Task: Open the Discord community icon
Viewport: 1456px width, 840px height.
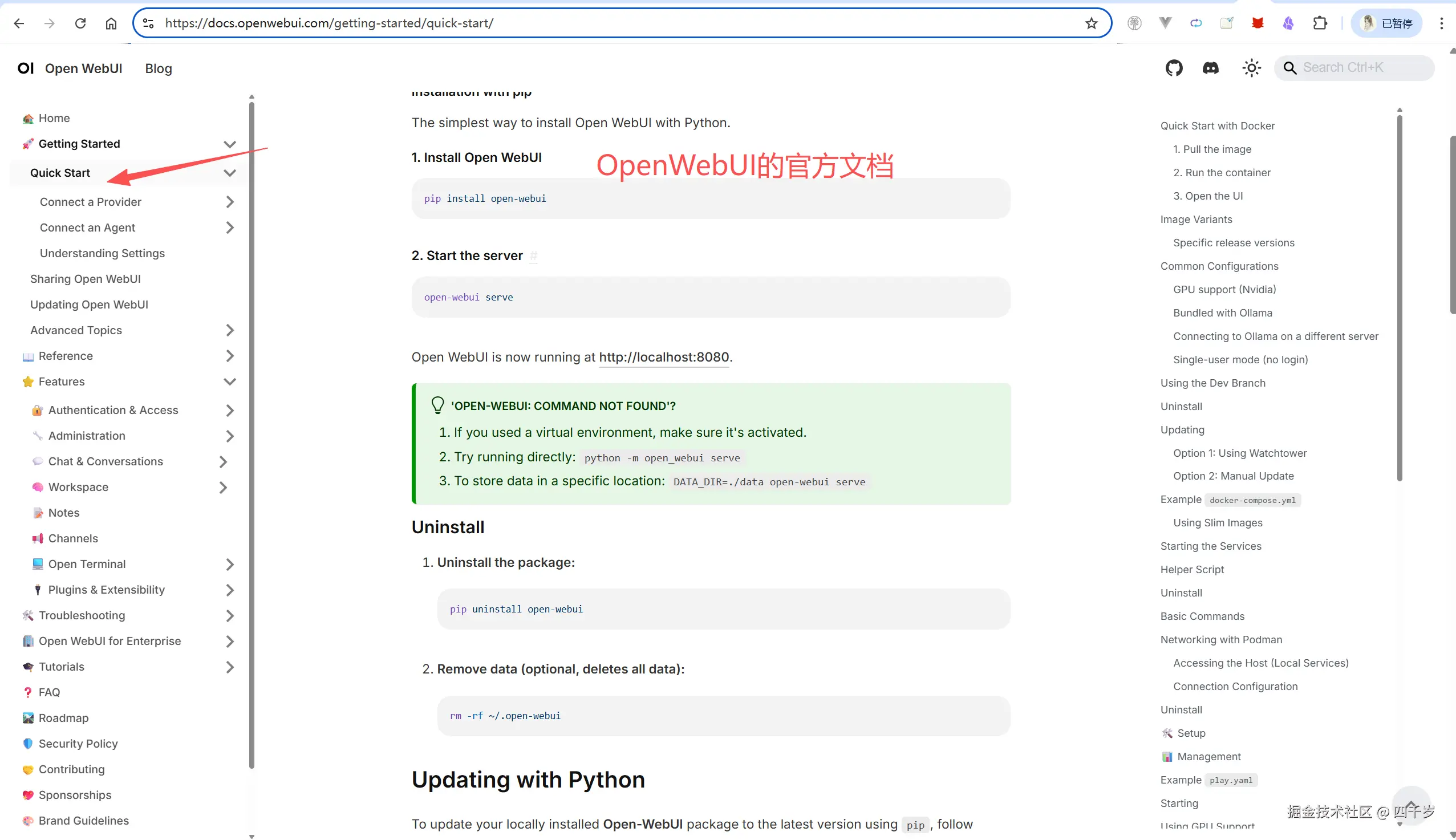Action: coord(1211,67)
